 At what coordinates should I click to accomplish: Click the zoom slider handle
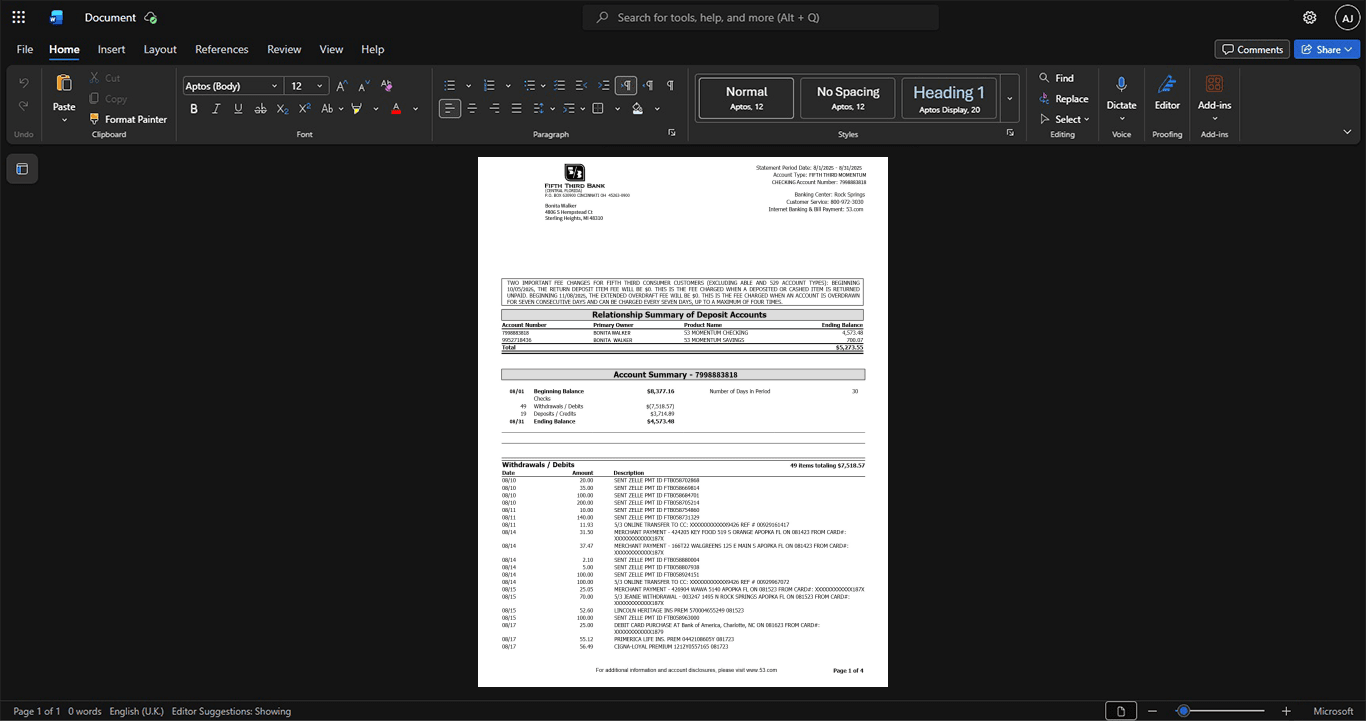tap(1183, 711)
